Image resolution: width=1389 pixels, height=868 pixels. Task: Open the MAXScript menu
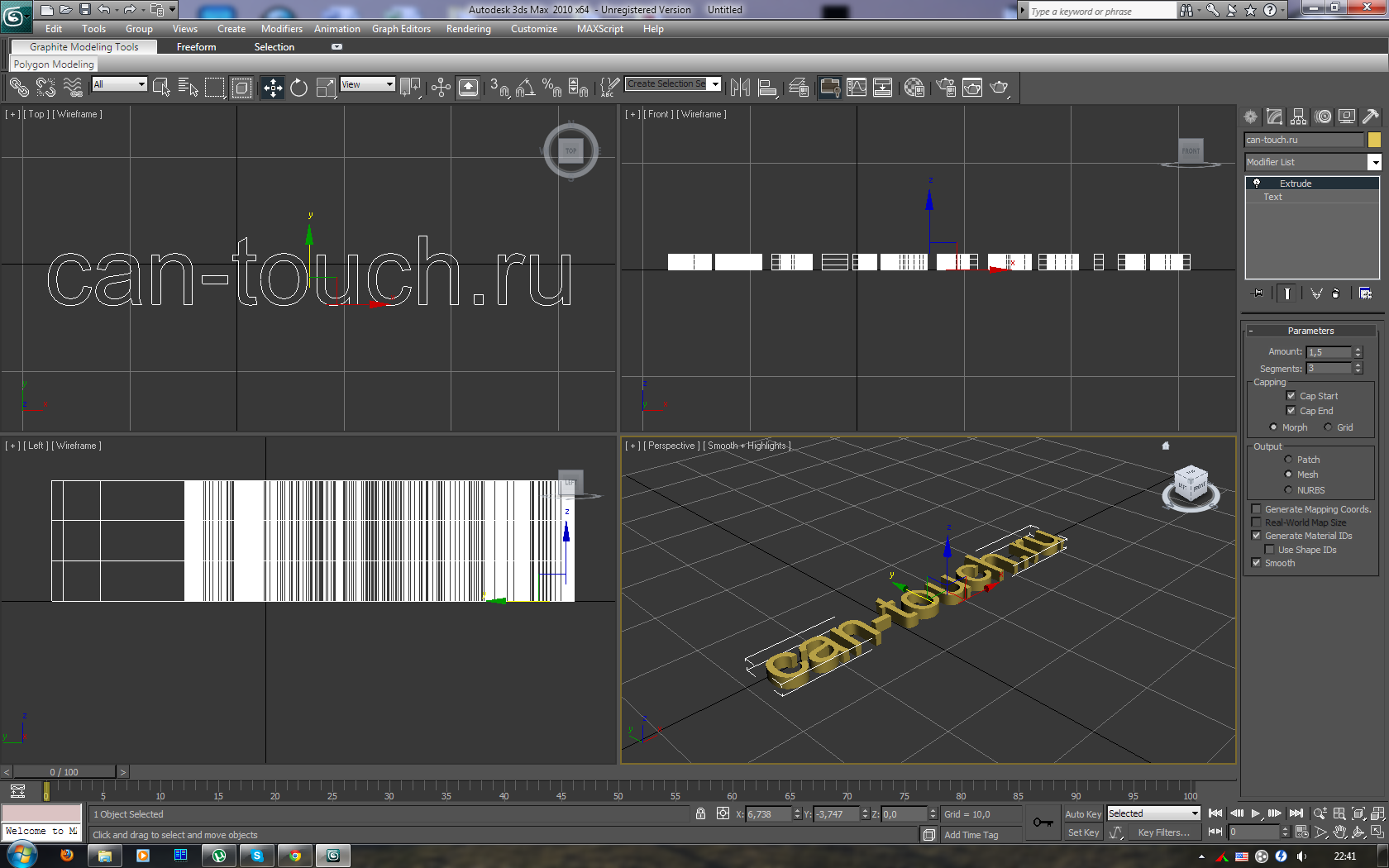point(600,29)
